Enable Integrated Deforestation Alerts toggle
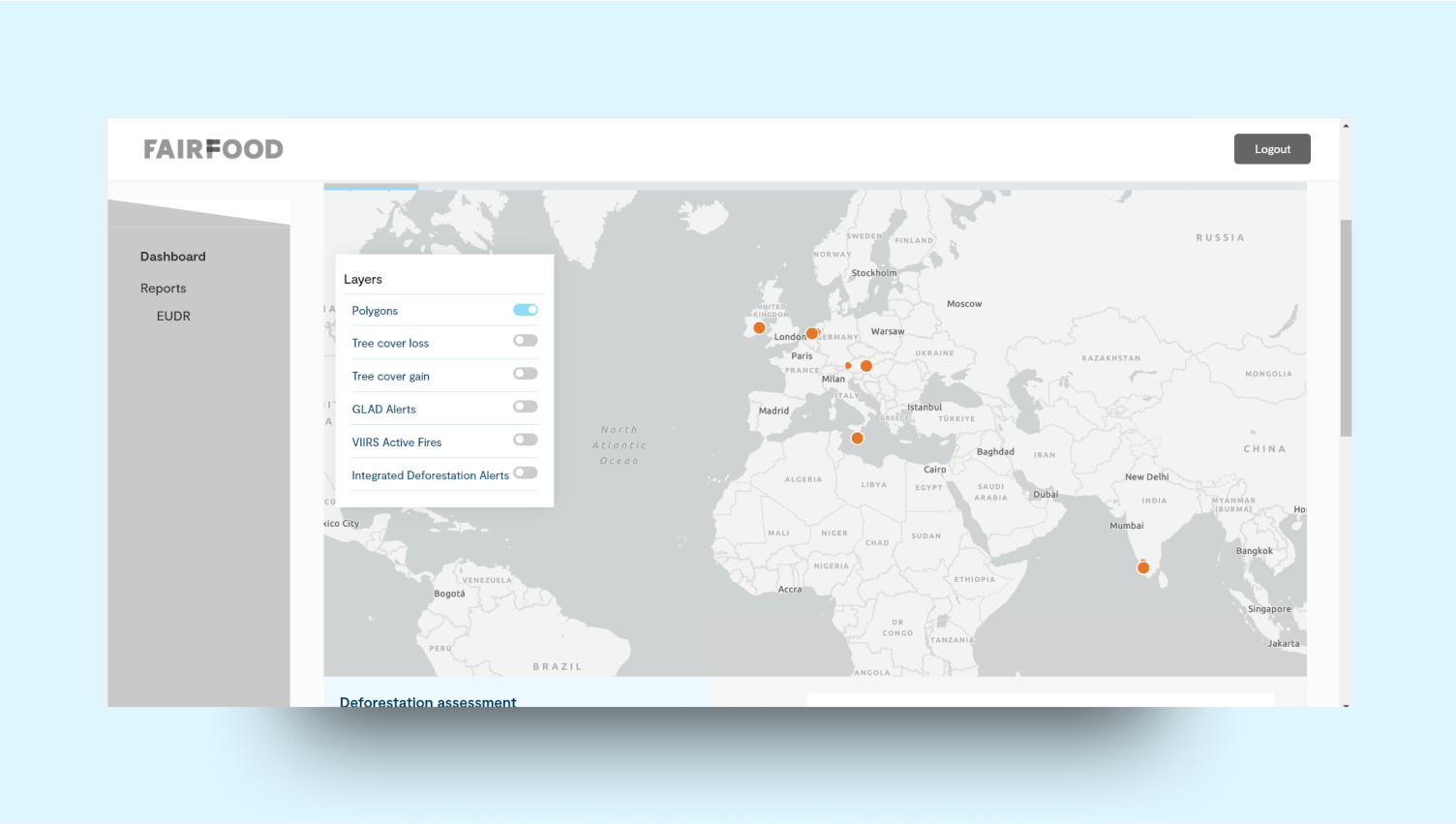1456x824 pixels. pyautogui.click(x=526, y=473)
